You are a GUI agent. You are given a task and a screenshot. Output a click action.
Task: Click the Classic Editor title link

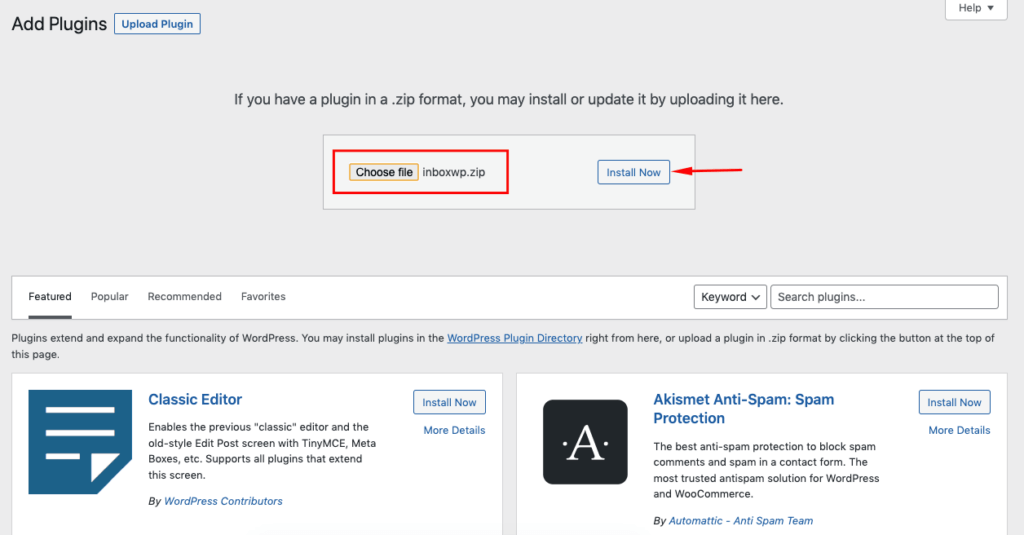point(195,399)
